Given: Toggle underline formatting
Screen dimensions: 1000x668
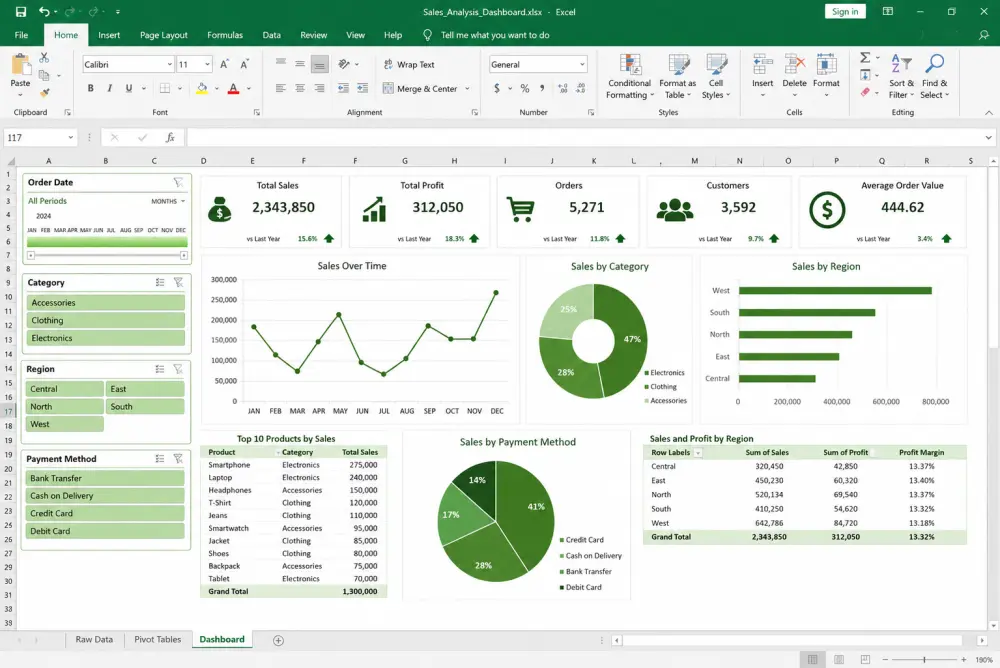Looking at the screenshot, I should click(129, 88).
